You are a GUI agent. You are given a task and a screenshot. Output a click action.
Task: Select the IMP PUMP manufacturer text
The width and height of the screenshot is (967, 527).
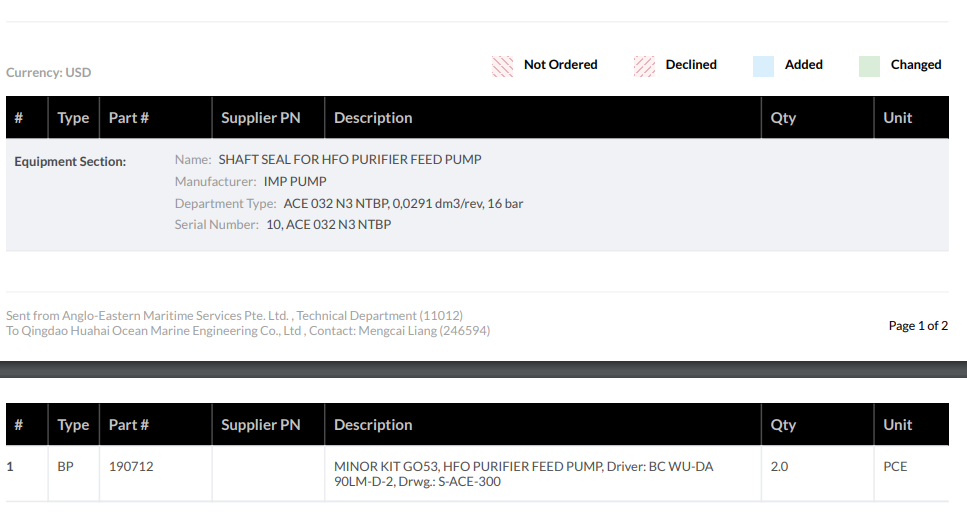coord(295,181)
